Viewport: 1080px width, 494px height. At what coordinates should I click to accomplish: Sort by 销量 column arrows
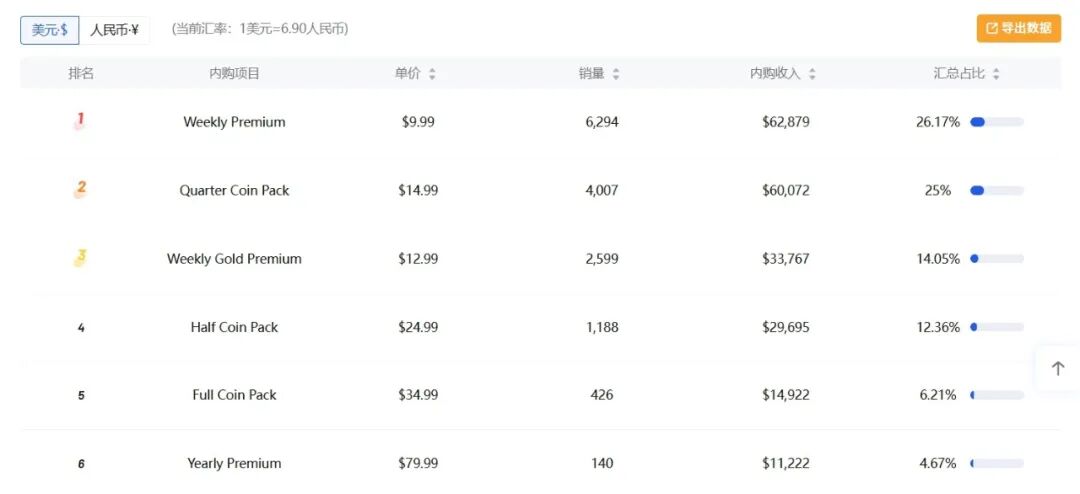coord(616,74)
